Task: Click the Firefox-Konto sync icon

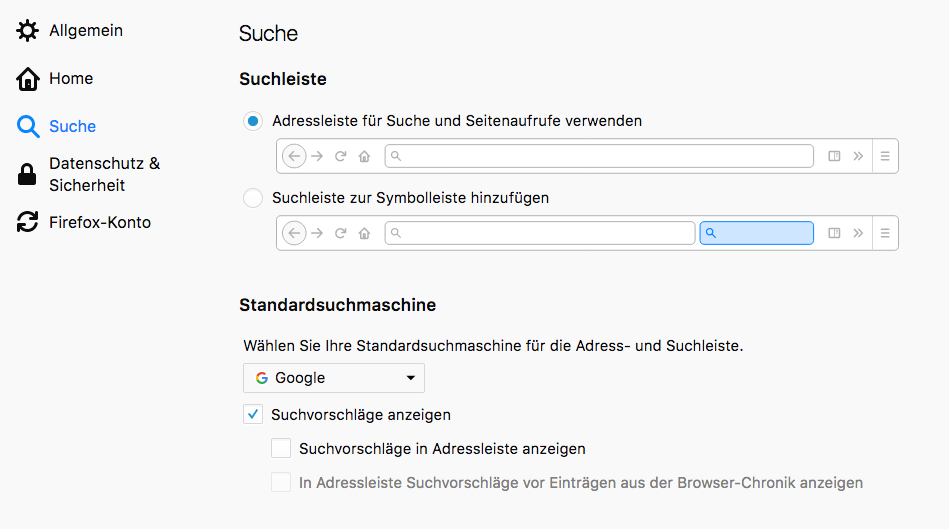Action: pos(28,222)
